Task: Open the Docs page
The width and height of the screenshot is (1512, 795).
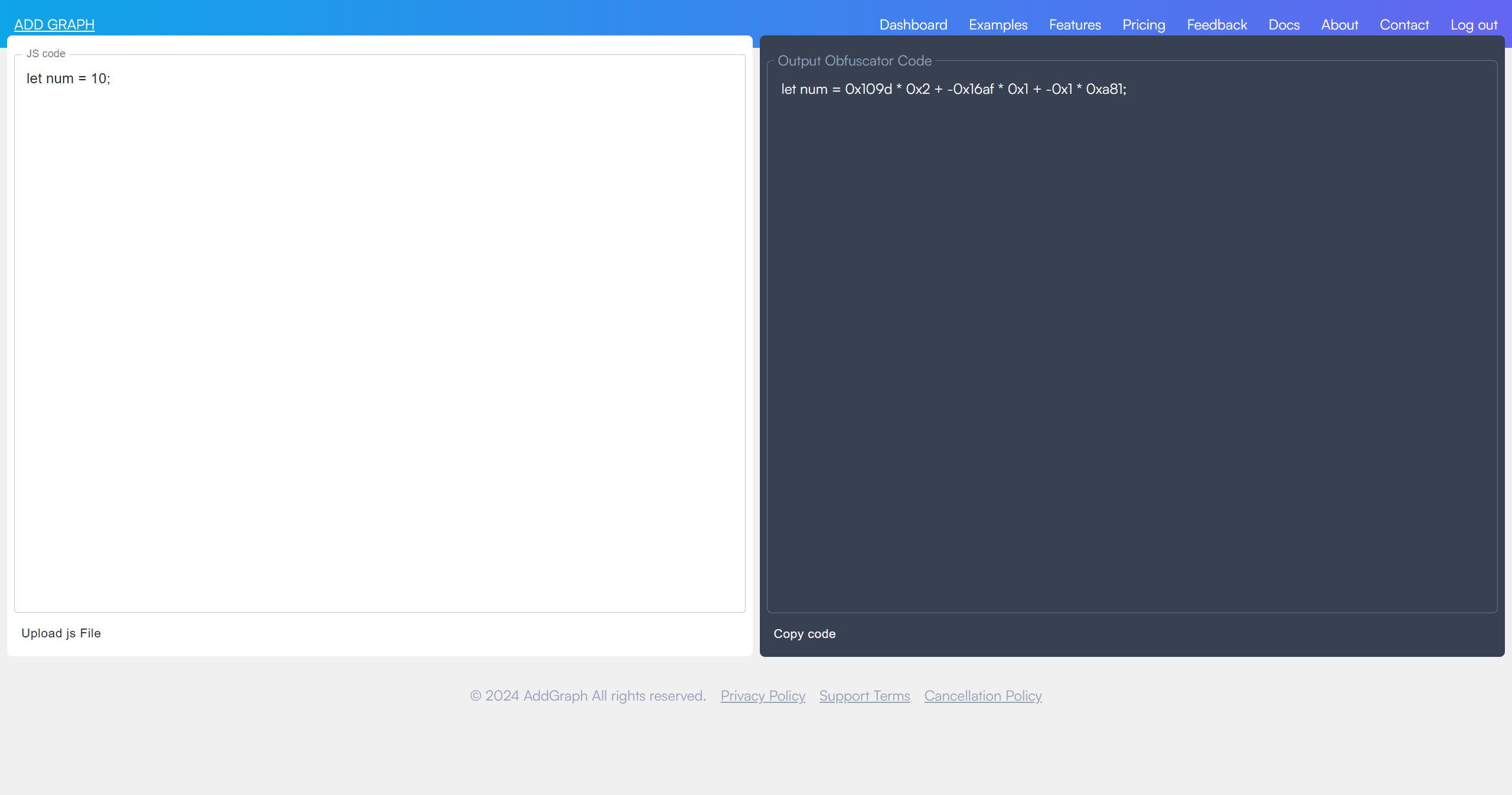Action: [1284, 25]
